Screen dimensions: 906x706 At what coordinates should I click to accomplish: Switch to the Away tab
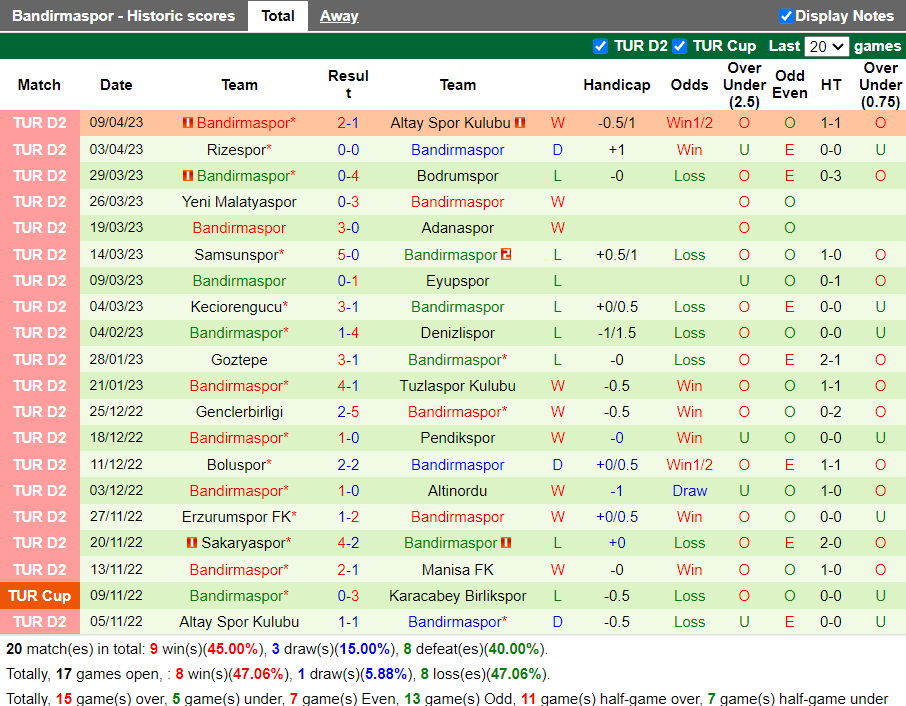coord(339,16)
